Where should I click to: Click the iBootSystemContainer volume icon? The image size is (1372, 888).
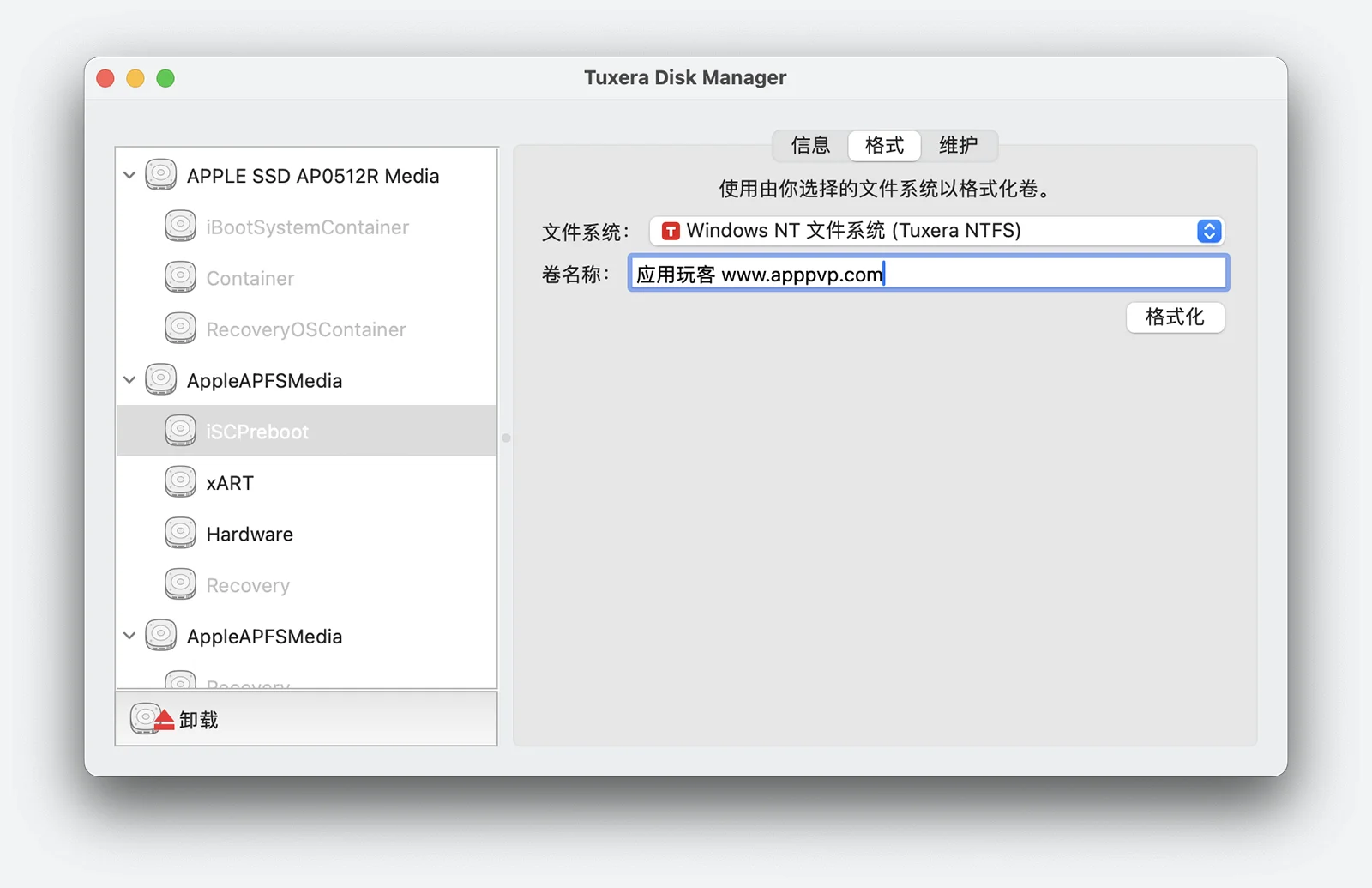180,227
